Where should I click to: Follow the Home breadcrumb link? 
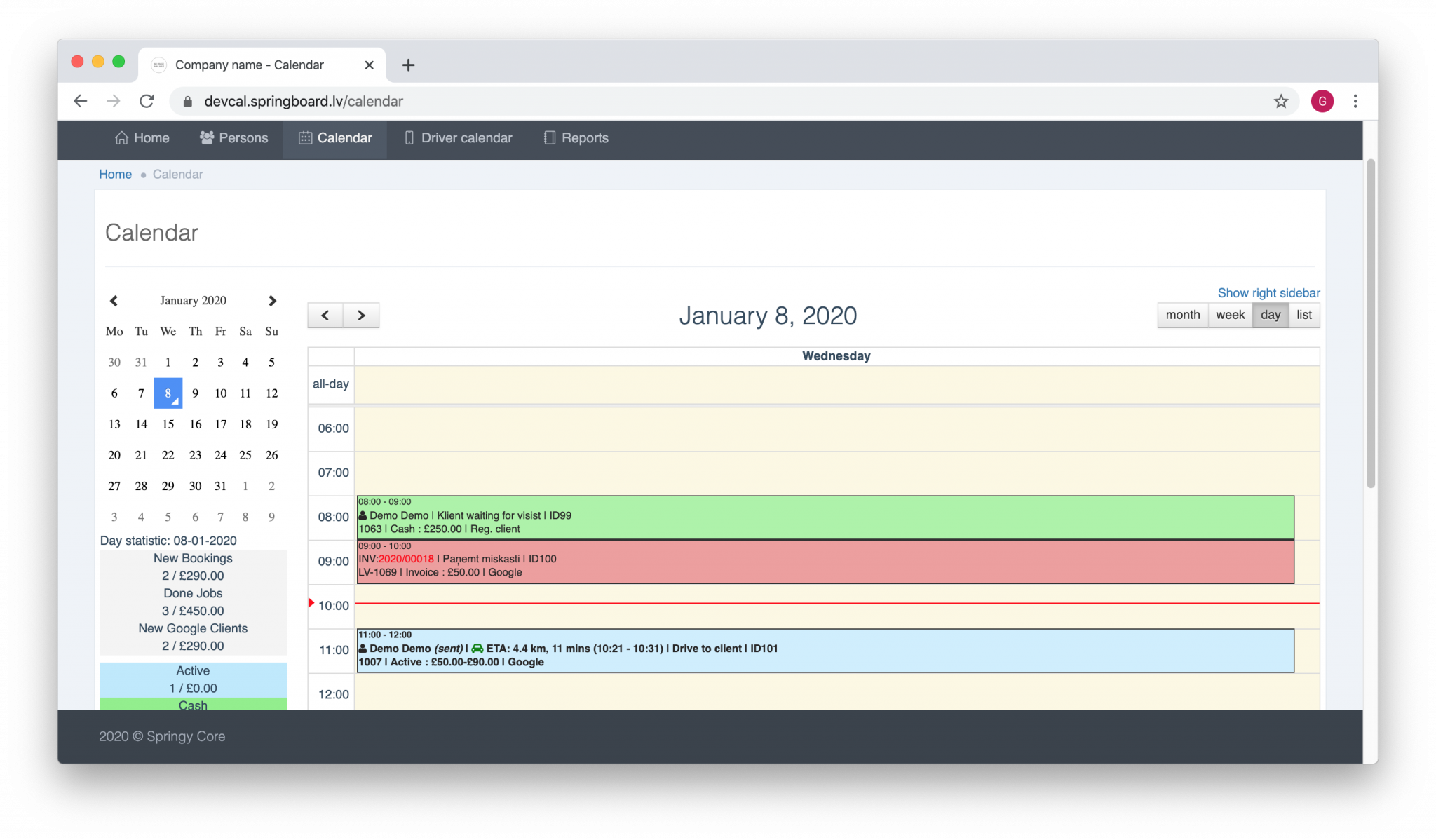pyautogui.click(x=115, y=175)
